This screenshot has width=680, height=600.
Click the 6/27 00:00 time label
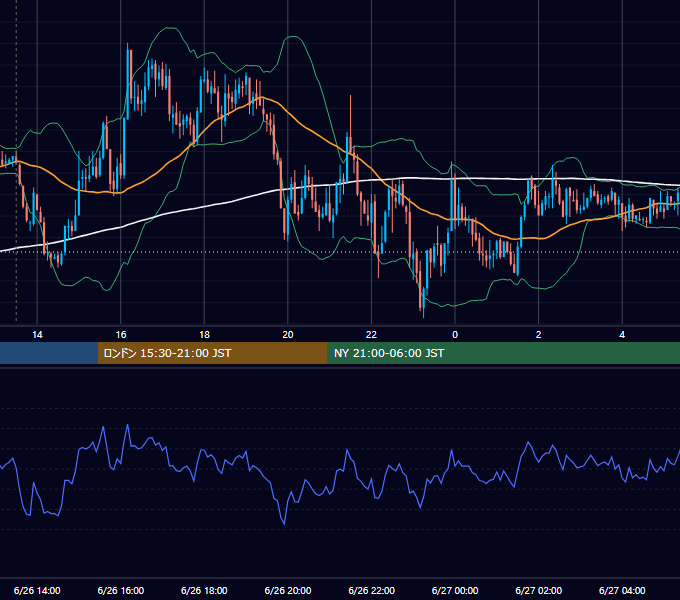pyautogui.click(x=455, y=590)
